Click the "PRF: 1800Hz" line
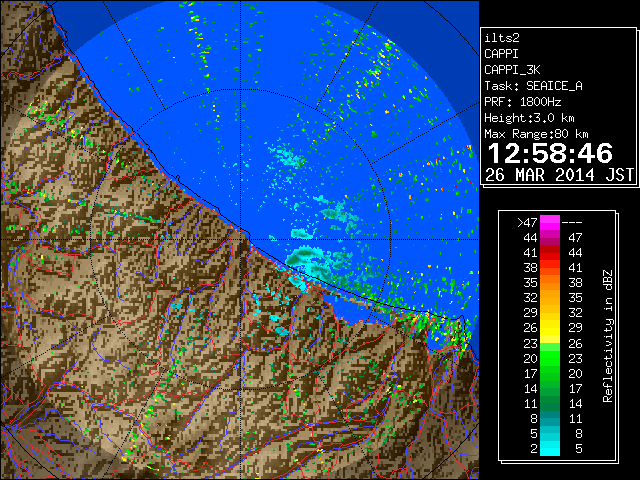640x480 pixels. click(x=523, y=102)
